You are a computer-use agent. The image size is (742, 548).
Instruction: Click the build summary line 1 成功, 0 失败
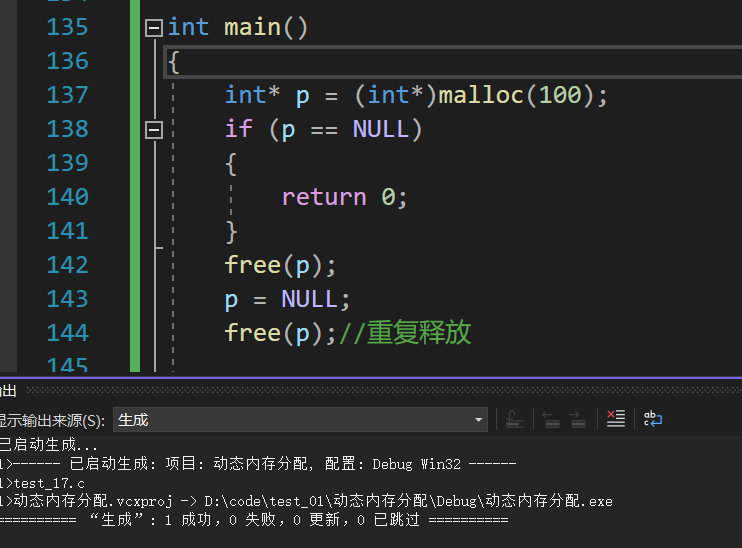(x=254, y=520)
